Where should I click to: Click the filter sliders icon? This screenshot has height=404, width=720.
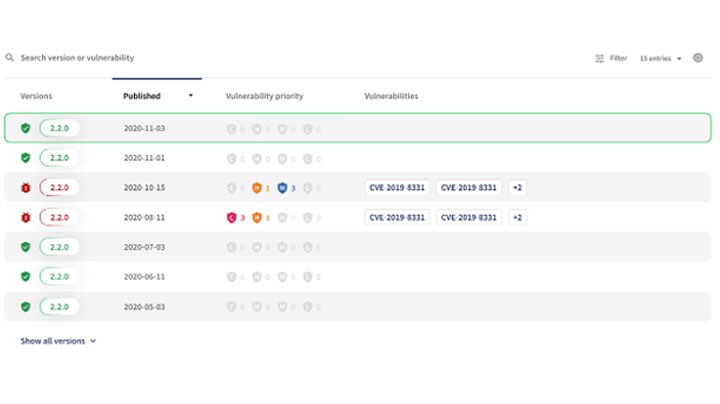(x=599, y=58)
